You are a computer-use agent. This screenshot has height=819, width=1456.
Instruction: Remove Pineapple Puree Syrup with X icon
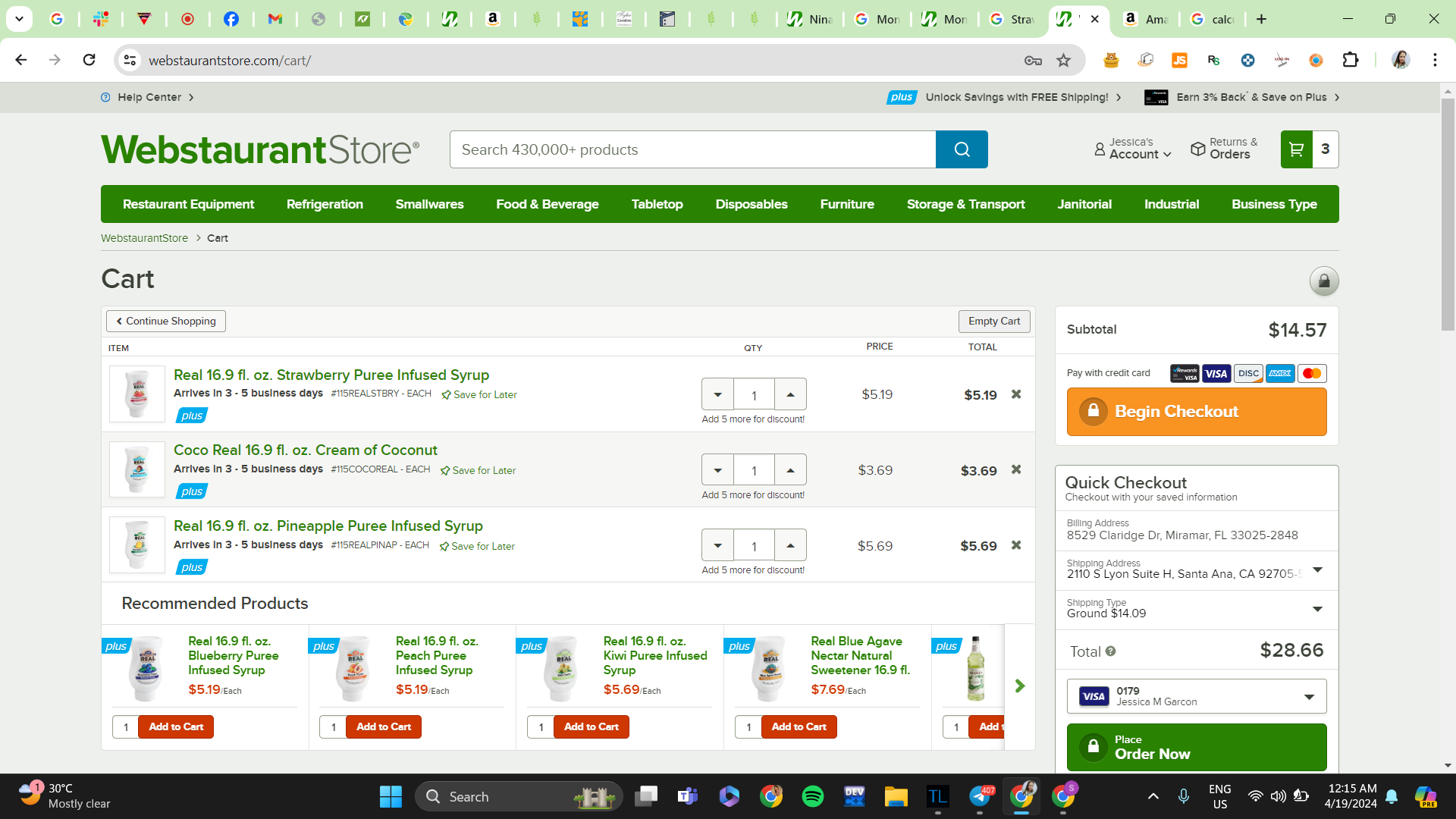(1016, 546)
